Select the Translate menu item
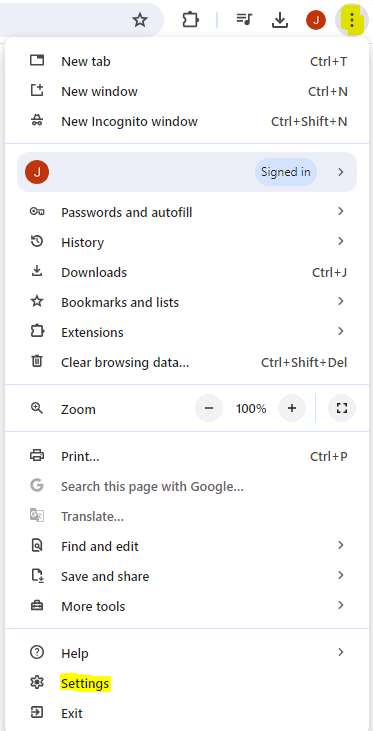 [186, 516]
